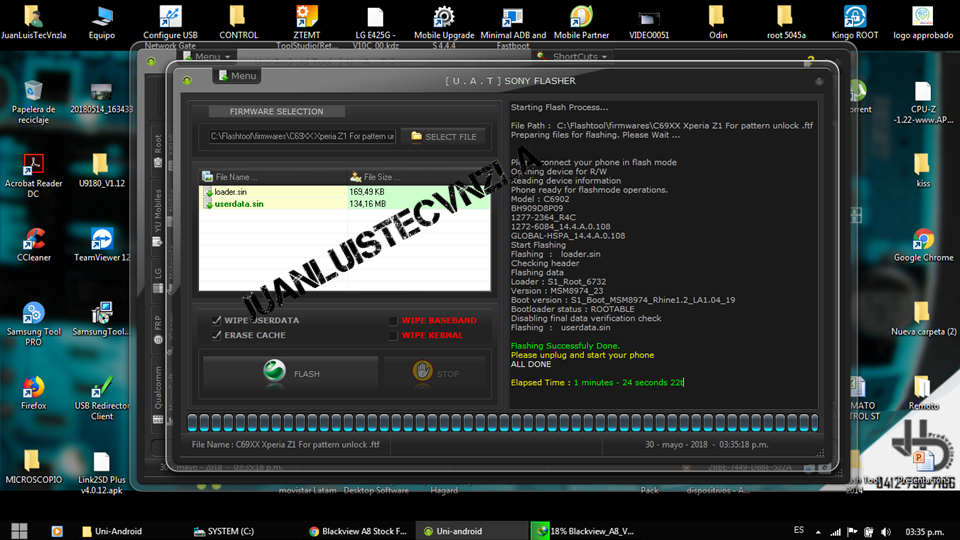
Task: Launch TeamViewer 12 shortcut
Action: (x=102, y=245)
